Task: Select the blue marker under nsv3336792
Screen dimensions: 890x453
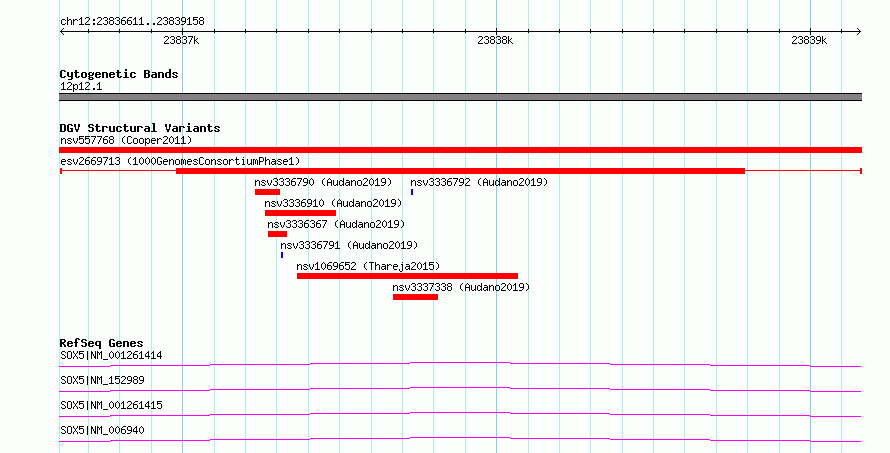Action: [x=412, y=192]
